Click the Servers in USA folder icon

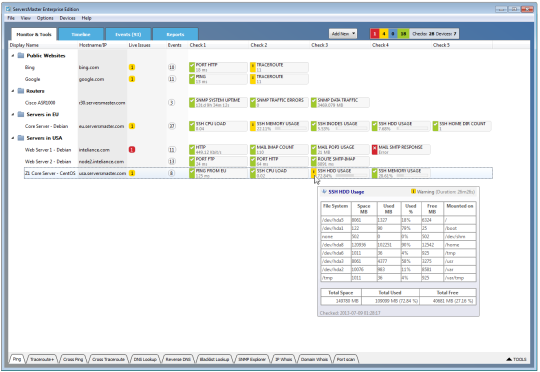(x=21, y=138)
